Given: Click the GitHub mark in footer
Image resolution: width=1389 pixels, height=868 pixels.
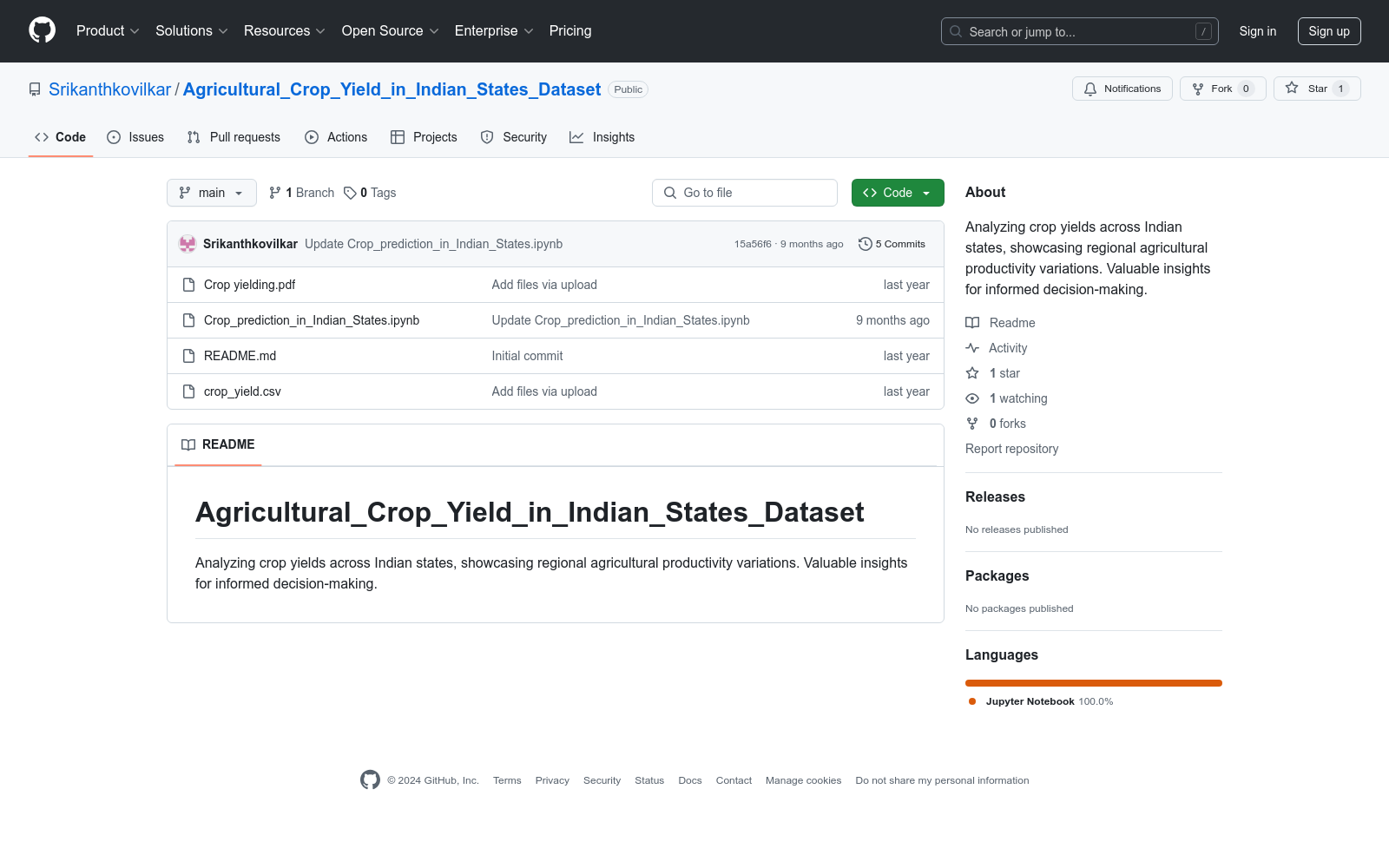Looking at the screenshot, I should (370, 780).
